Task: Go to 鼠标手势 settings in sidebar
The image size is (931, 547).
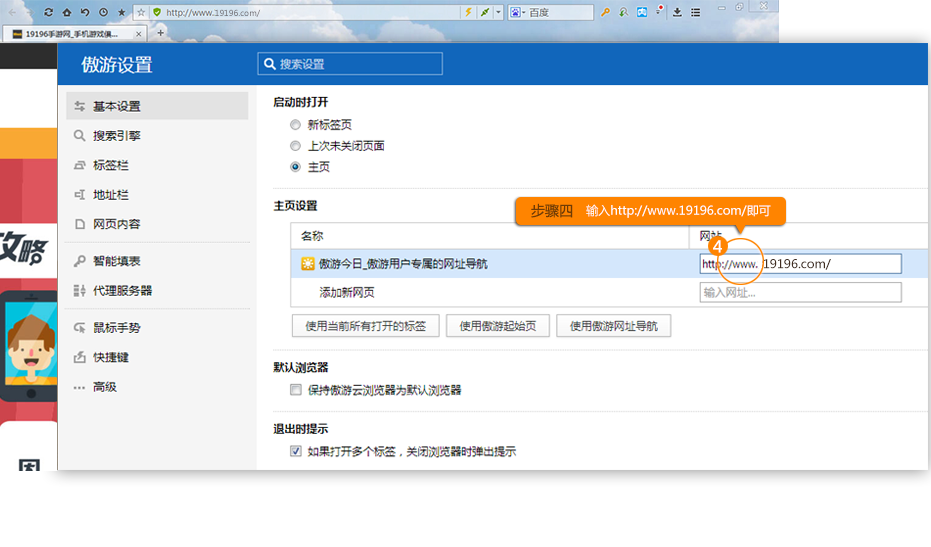Action: pos(116,328)
